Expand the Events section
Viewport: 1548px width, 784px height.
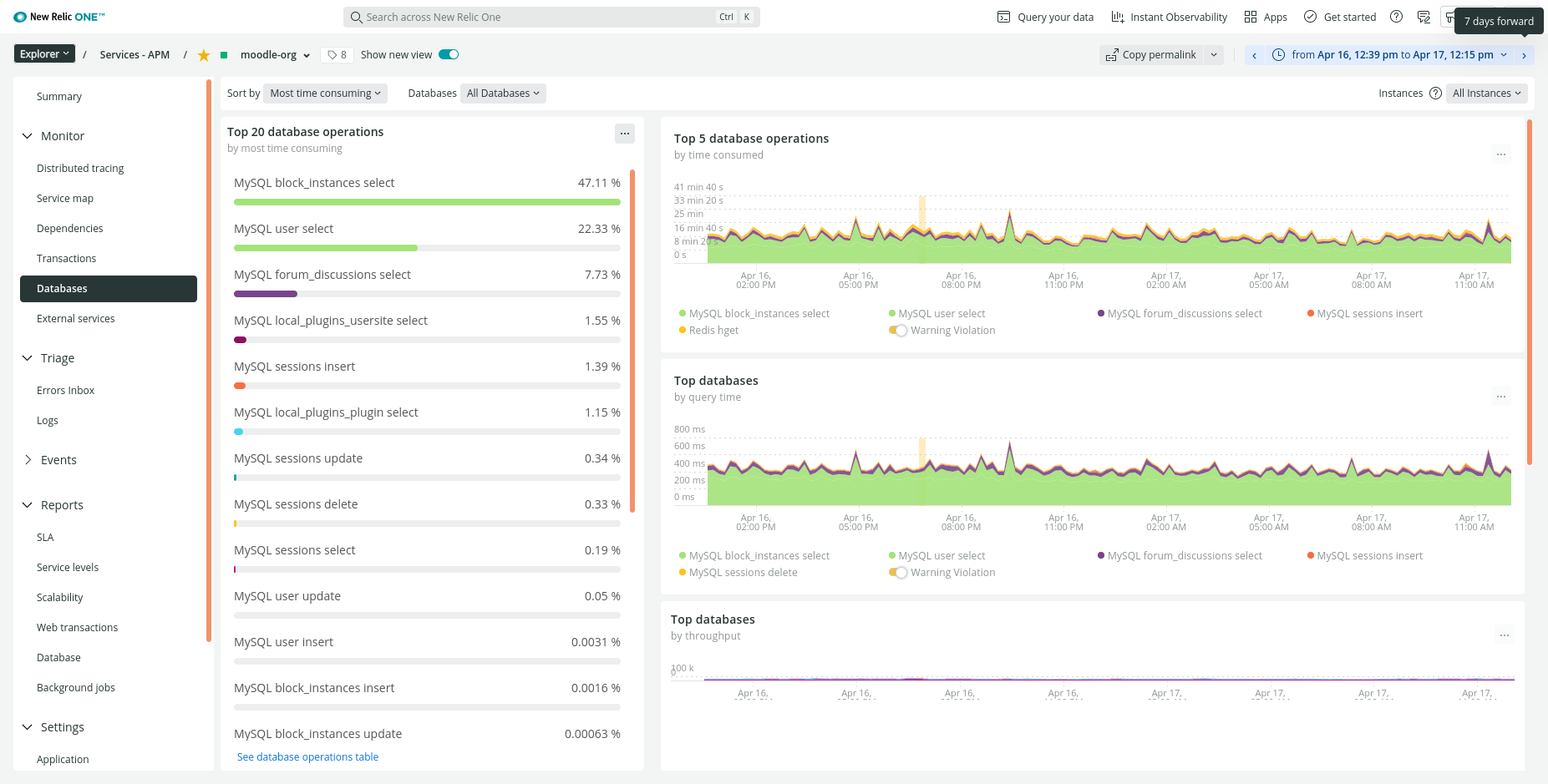50,460
